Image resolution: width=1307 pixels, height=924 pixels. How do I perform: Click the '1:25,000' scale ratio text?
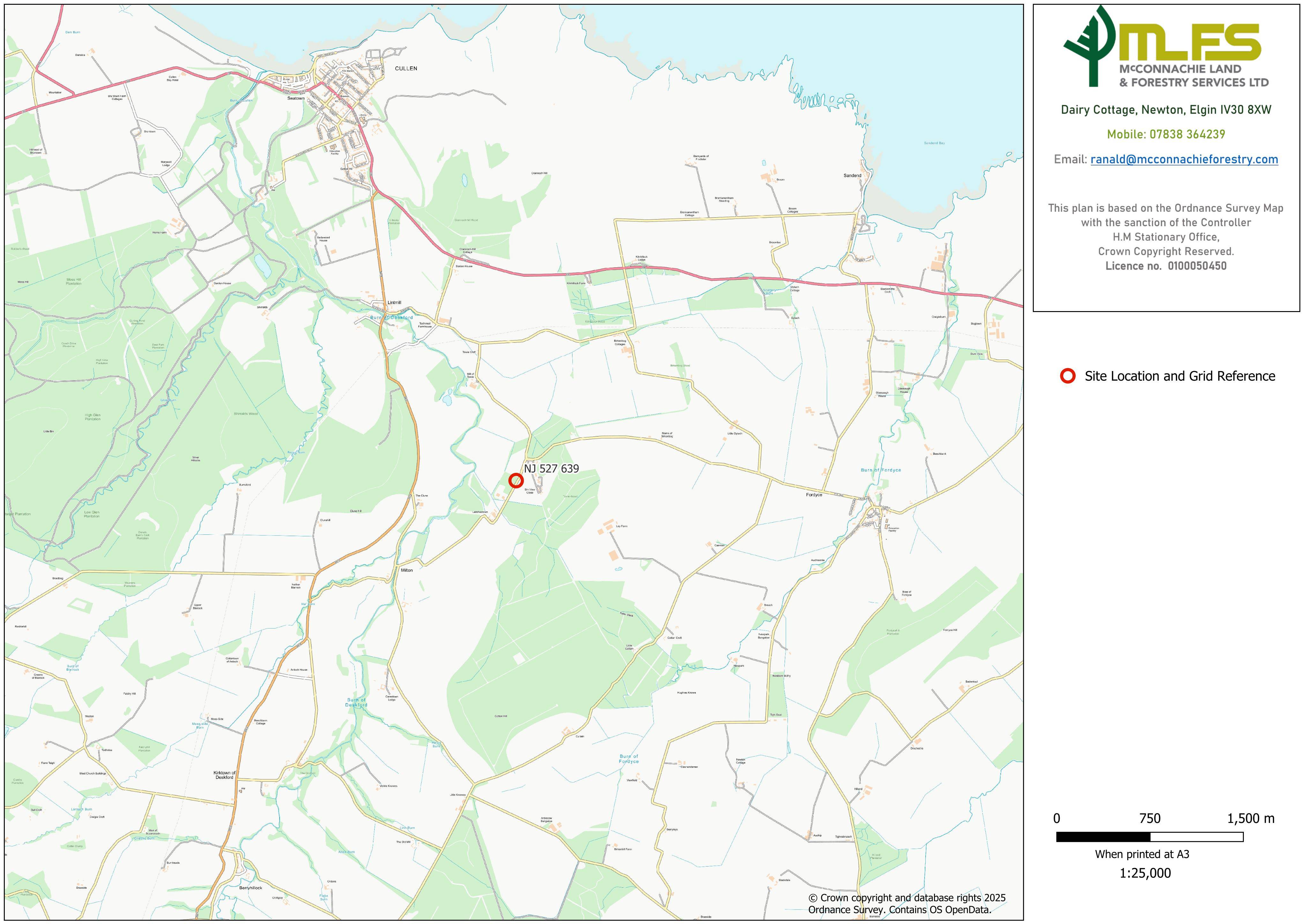(1145, 873)
